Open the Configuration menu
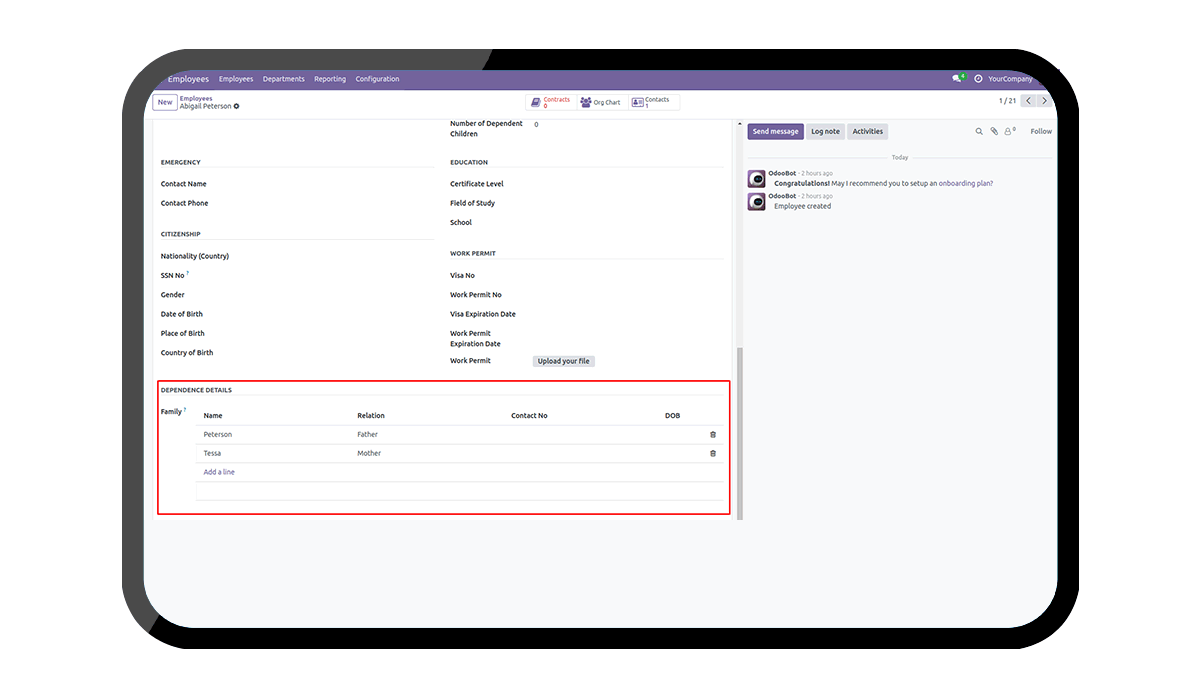The width and height of the screenshot is (1200, 697). pos(377,79)
